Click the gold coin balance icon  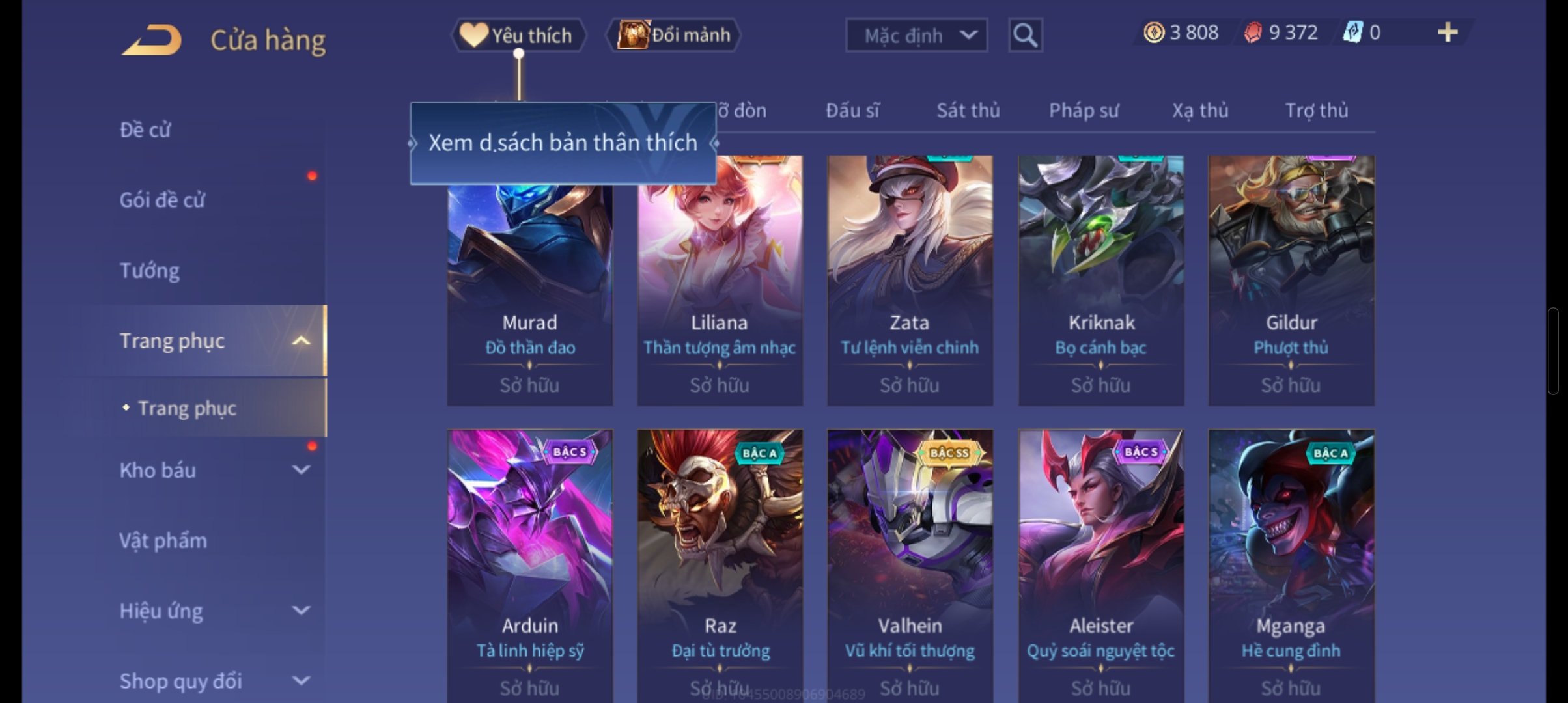click(x=1154, y=33)
